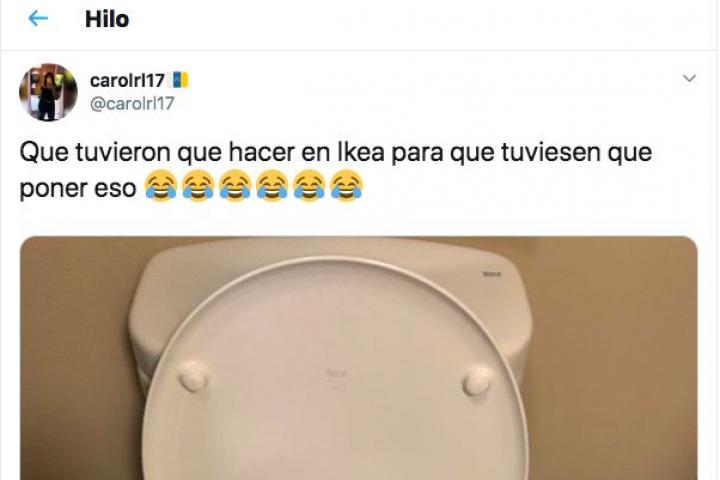Click the flag emoji beside carolrl17
This screenshot has height=480, width=720.
click(x=180, y=80)
